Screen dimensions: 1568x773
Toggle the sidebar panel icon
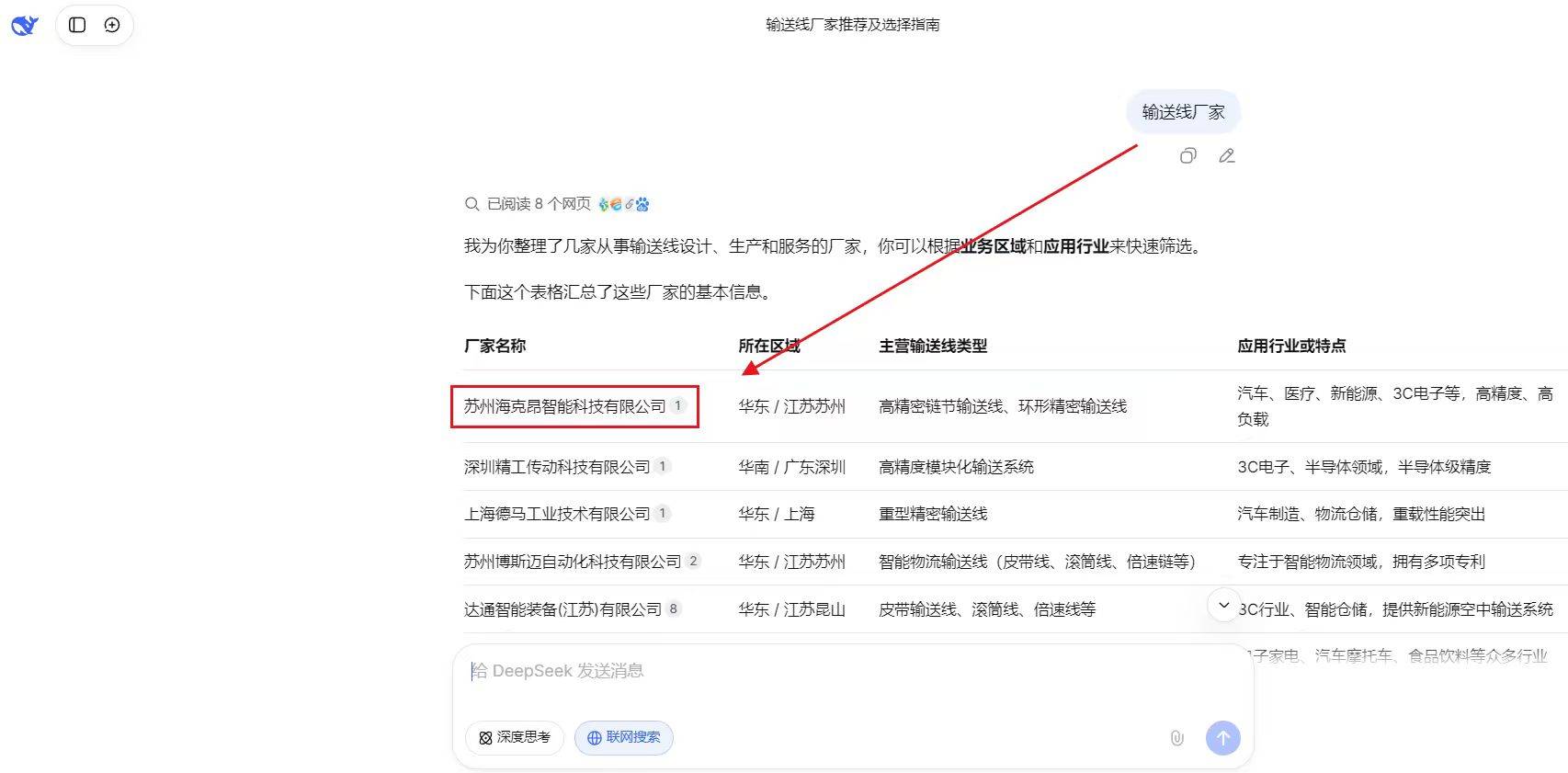pos(77,25)
